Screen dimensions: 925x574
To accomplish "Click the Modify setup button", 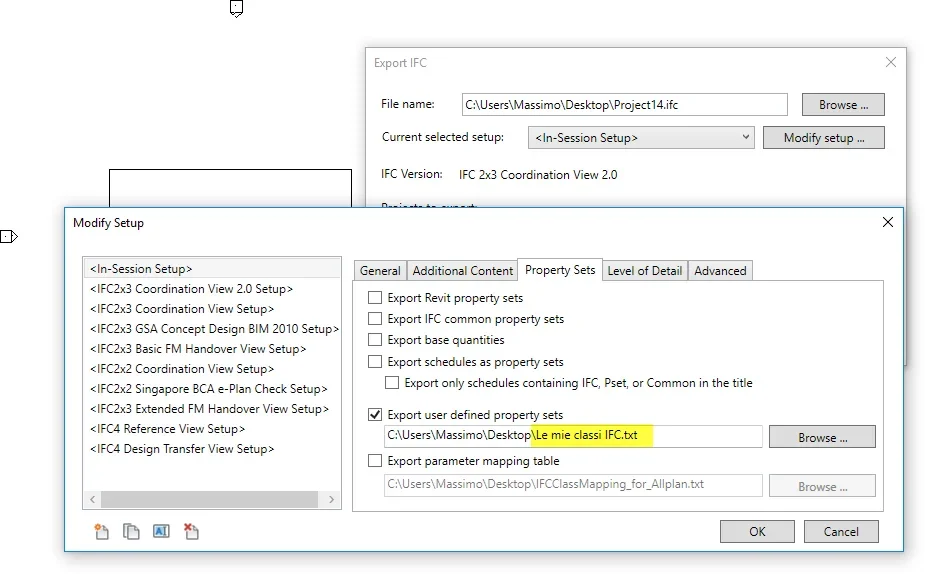I will tap(824, 137).
